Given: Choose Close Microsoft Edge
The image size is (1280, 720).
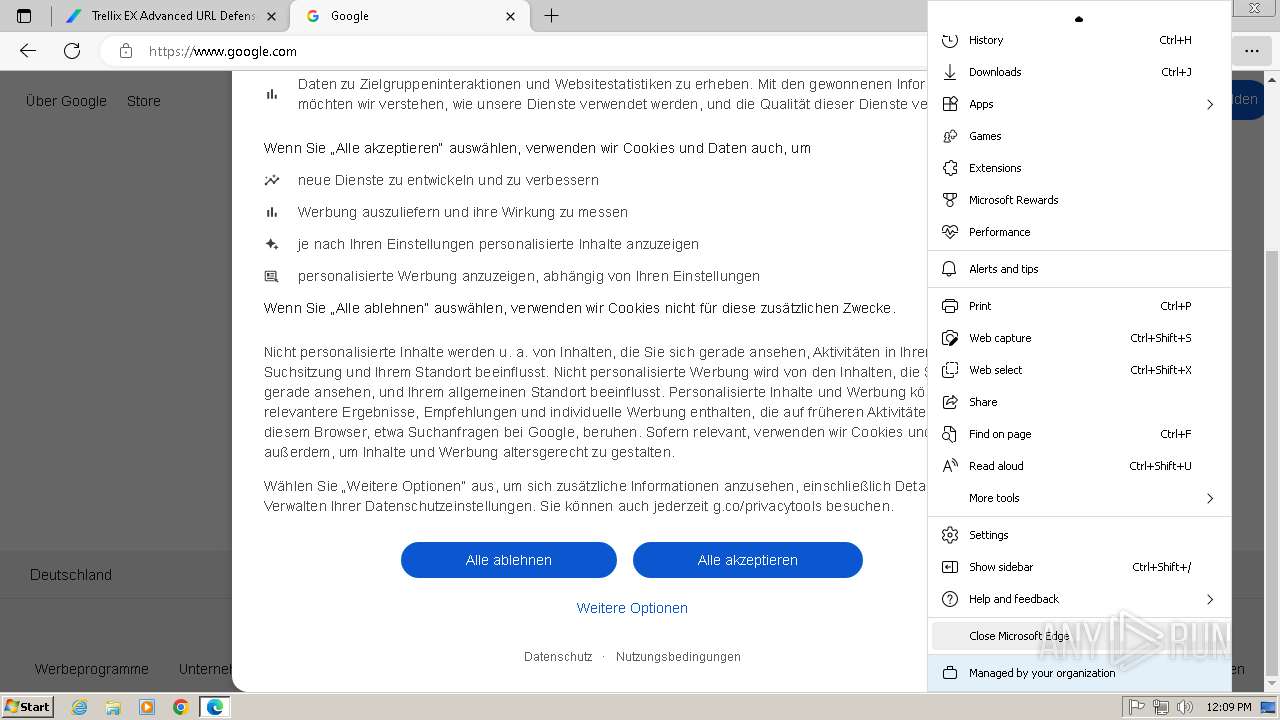Looking at the screenshot, I should pos(1079,636).
